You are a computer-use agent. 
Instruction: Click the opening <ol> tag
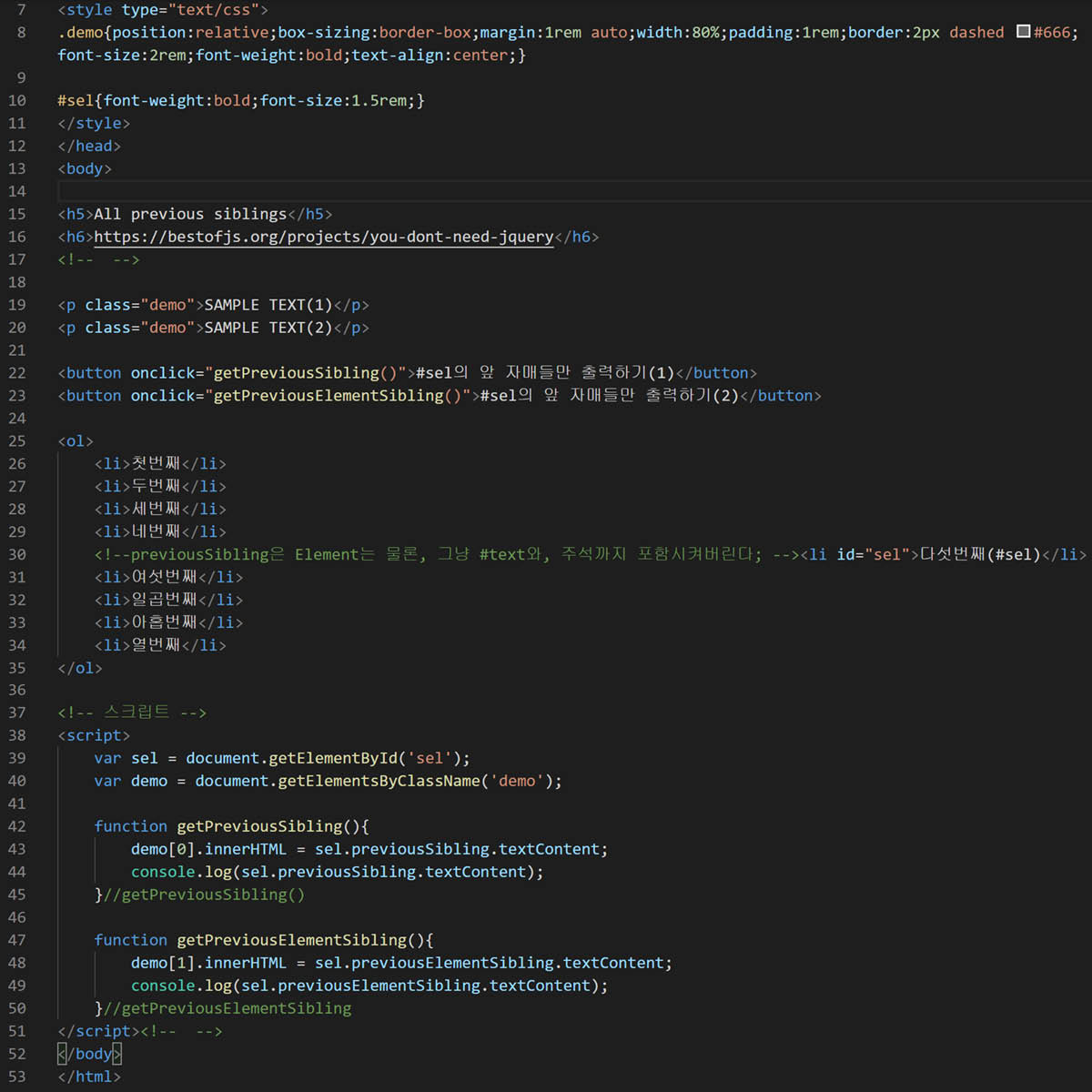pos(76,441)
